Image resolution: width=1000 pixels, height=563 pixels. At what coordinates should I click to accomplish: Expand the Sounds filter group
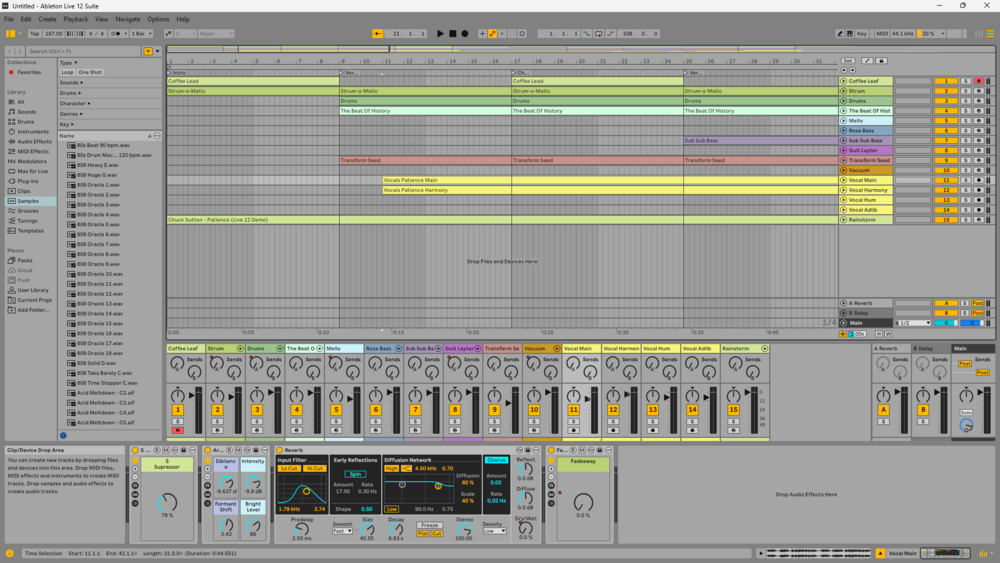(70, 83)
